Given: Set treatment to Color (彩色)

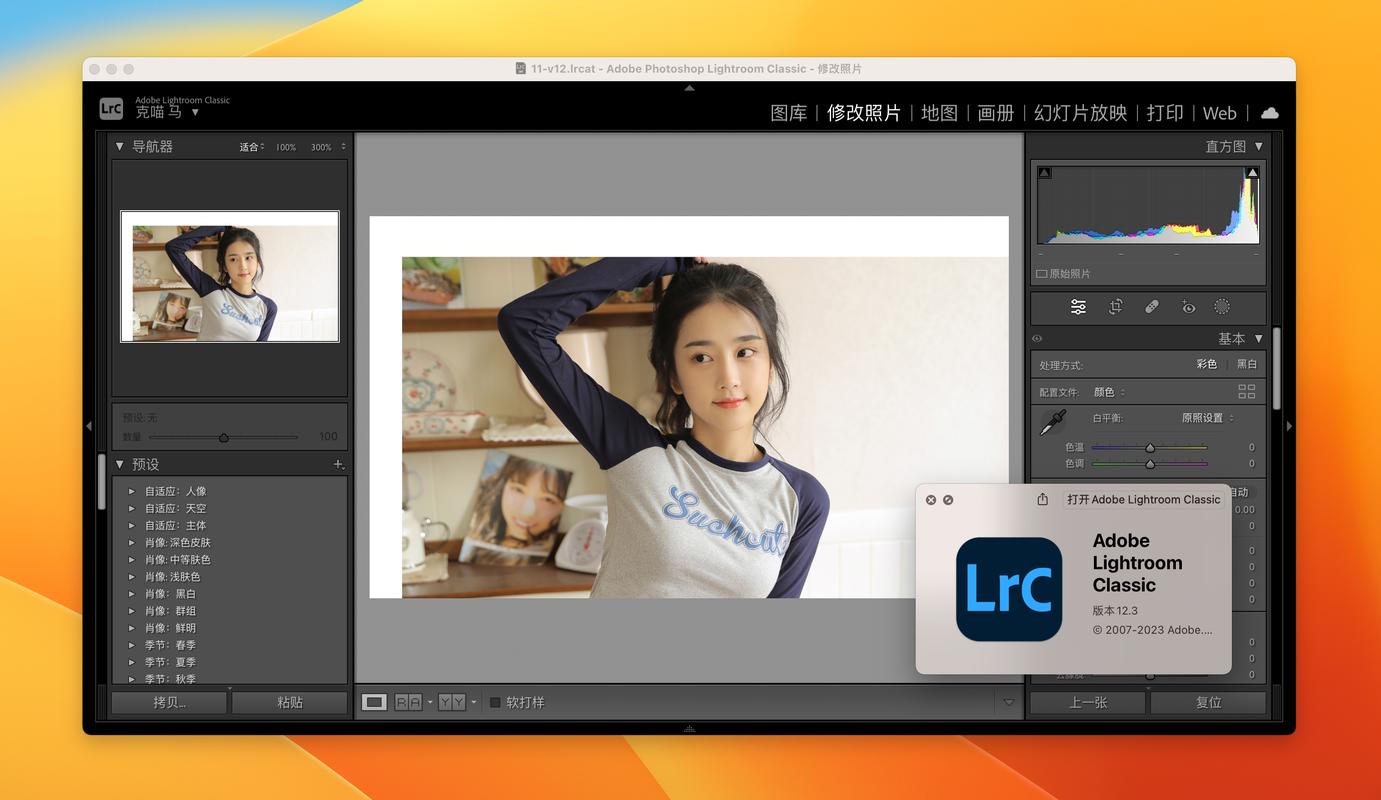Looking at the screenshot, I should pyautogui.click(x=1207, y=364).
